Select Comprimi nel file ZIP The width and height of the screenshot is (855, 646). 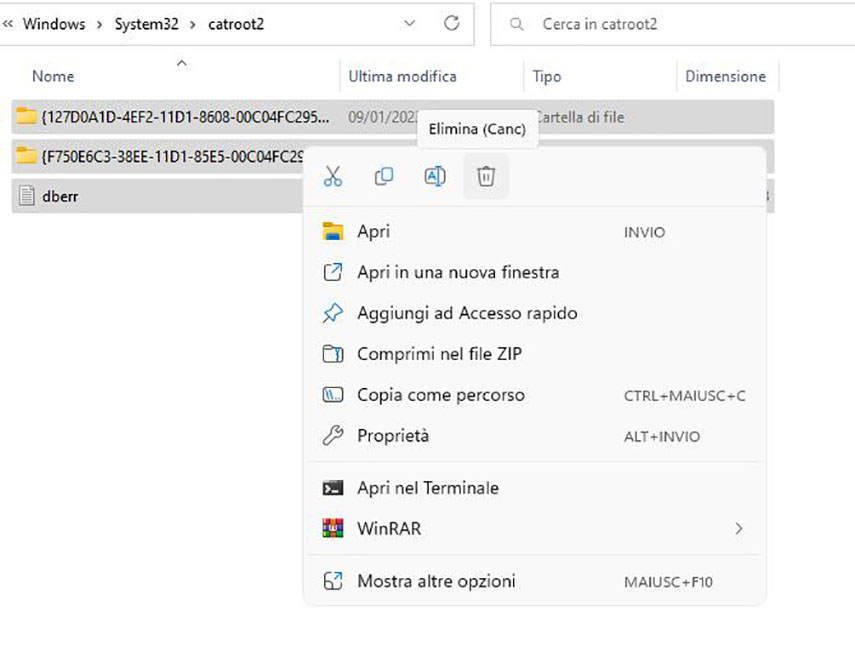click(439, 354)
